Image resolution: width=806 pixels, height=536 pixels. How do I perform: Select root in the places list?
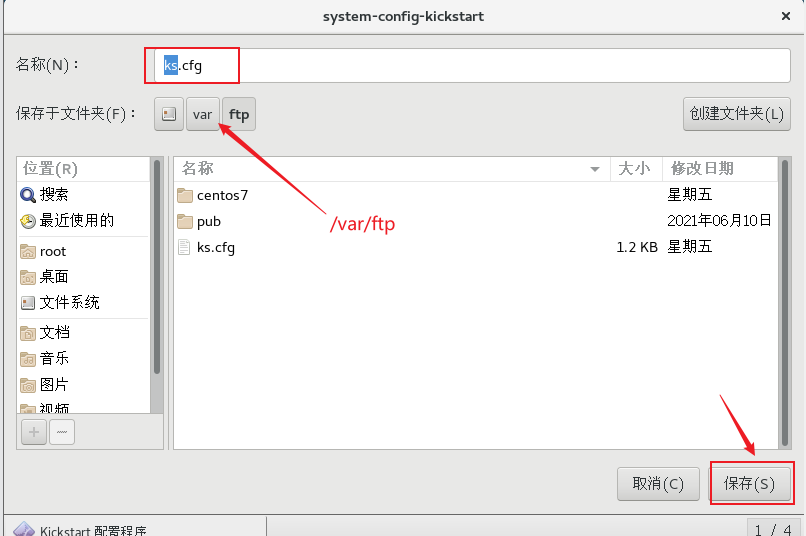(84, 252)
